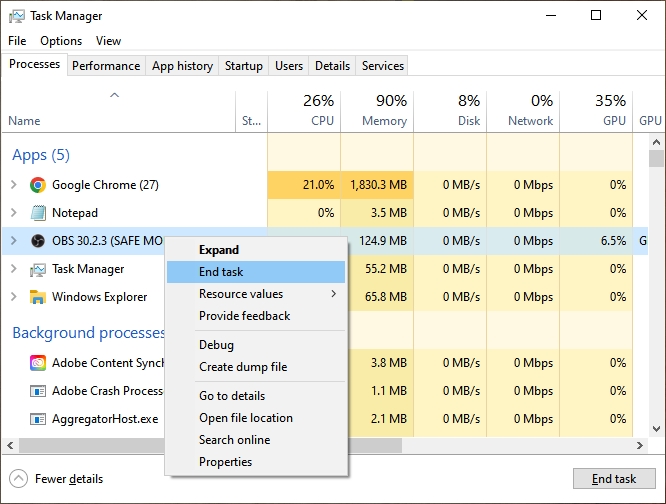Viewport: 666px width, 504px height.
Task: Open the Options menu
Action: tap(61, 41)
